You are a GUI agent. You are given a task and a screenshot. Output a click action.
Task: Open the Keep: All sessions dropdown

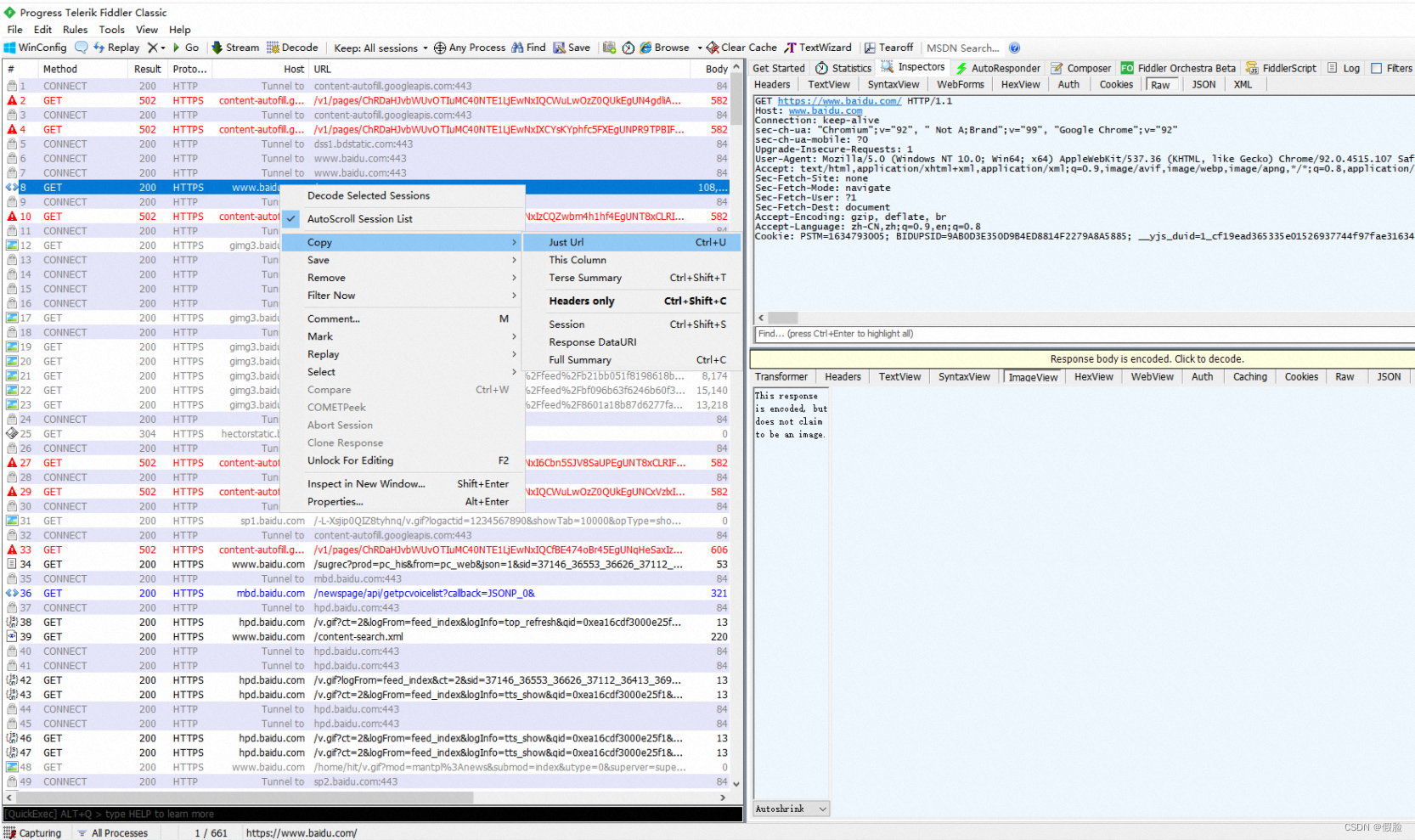click(381, 48)
